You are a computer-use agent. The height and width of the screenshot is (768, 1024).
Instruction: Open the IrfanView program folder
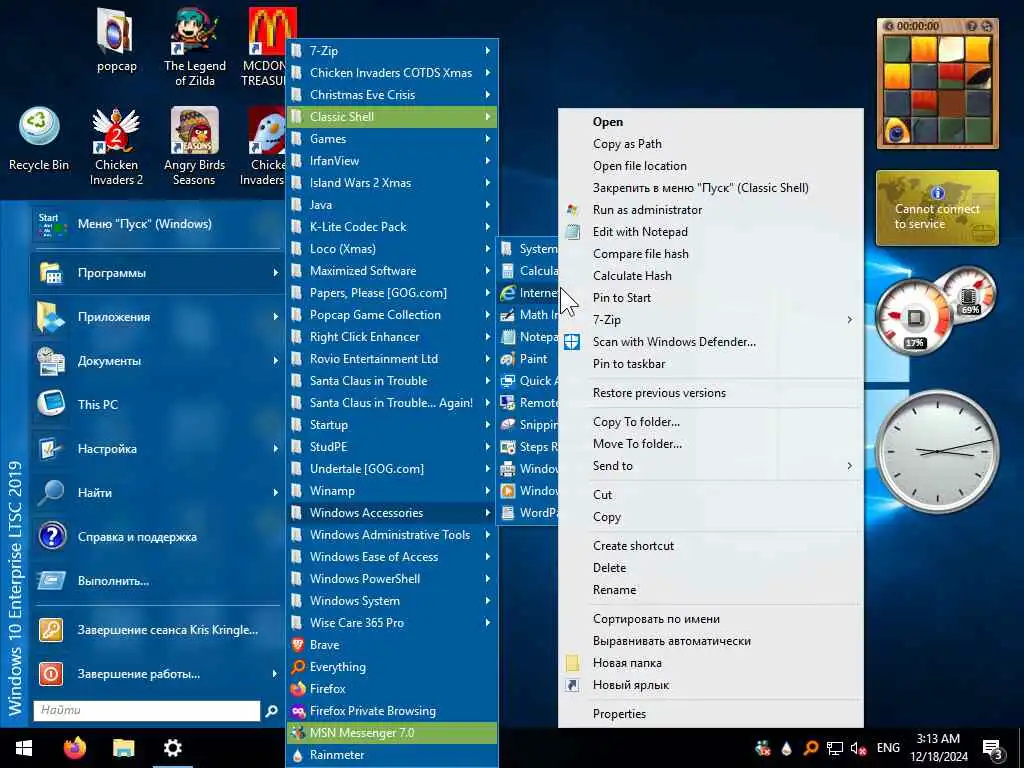(x=392, y=161)
